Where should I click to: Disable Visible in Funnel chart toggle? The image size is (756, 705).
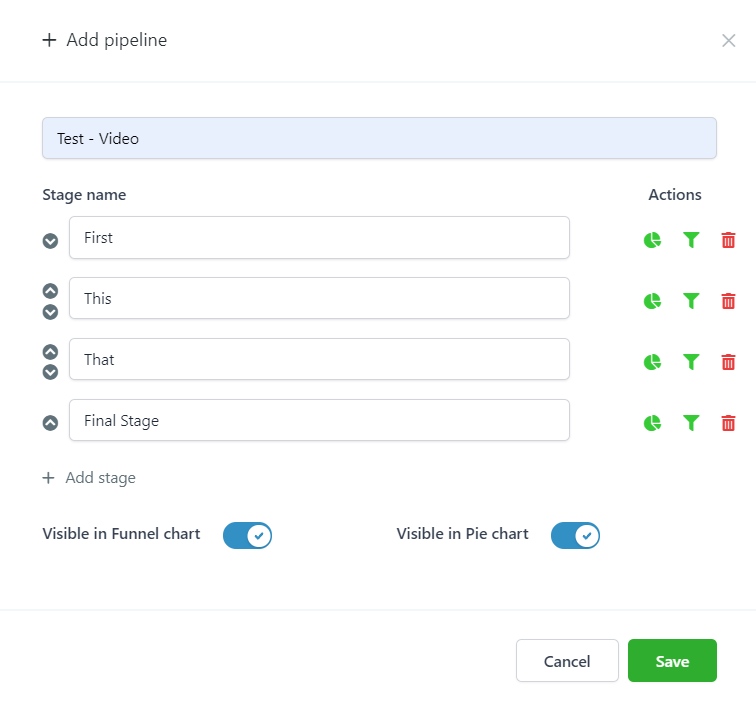[247, 535]
